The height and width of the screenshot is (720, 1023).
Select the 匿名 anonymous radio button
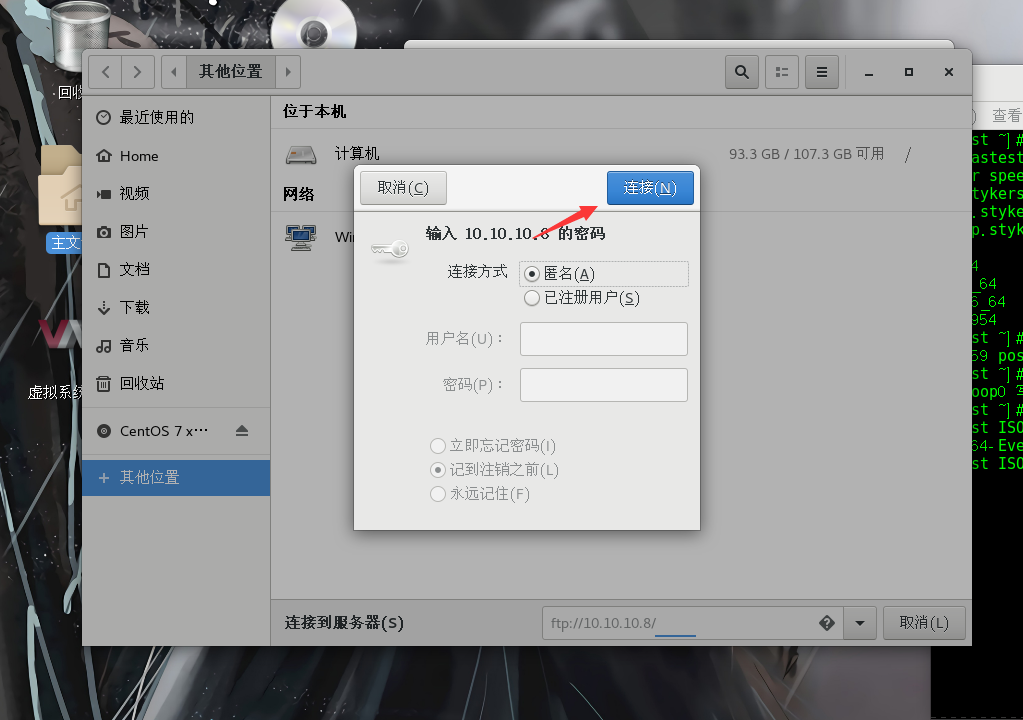532,274
